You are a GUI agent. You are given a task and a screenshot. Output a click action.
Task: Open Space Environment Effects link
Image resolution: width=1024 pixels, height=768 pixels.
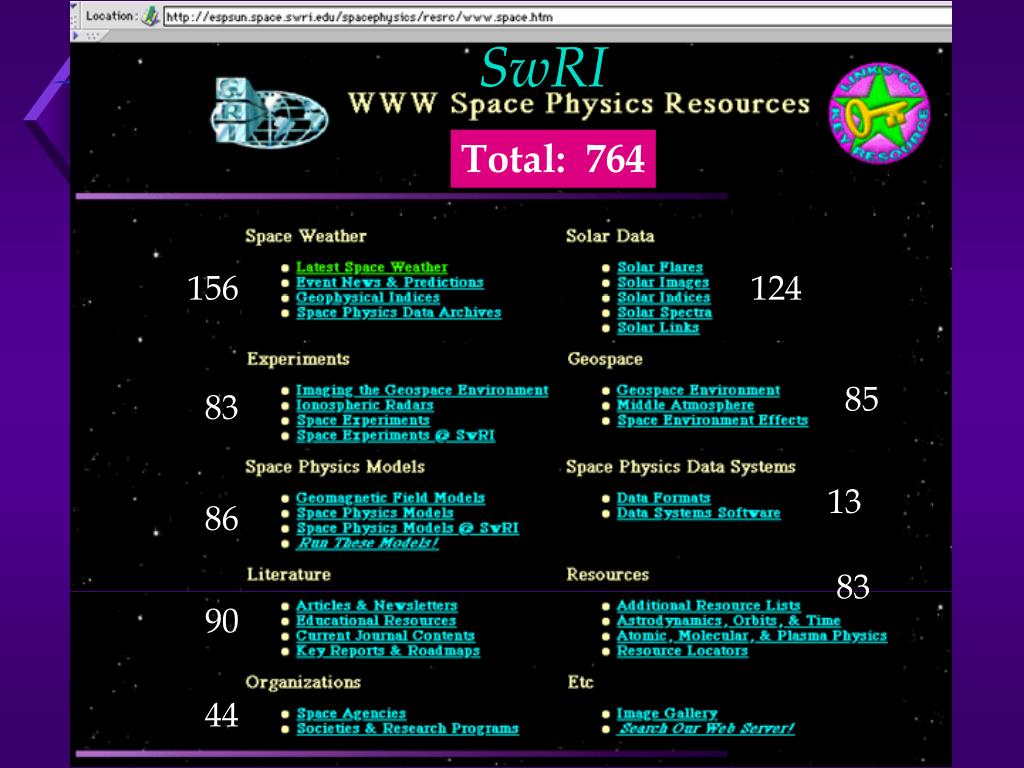(x=712, y=420)
